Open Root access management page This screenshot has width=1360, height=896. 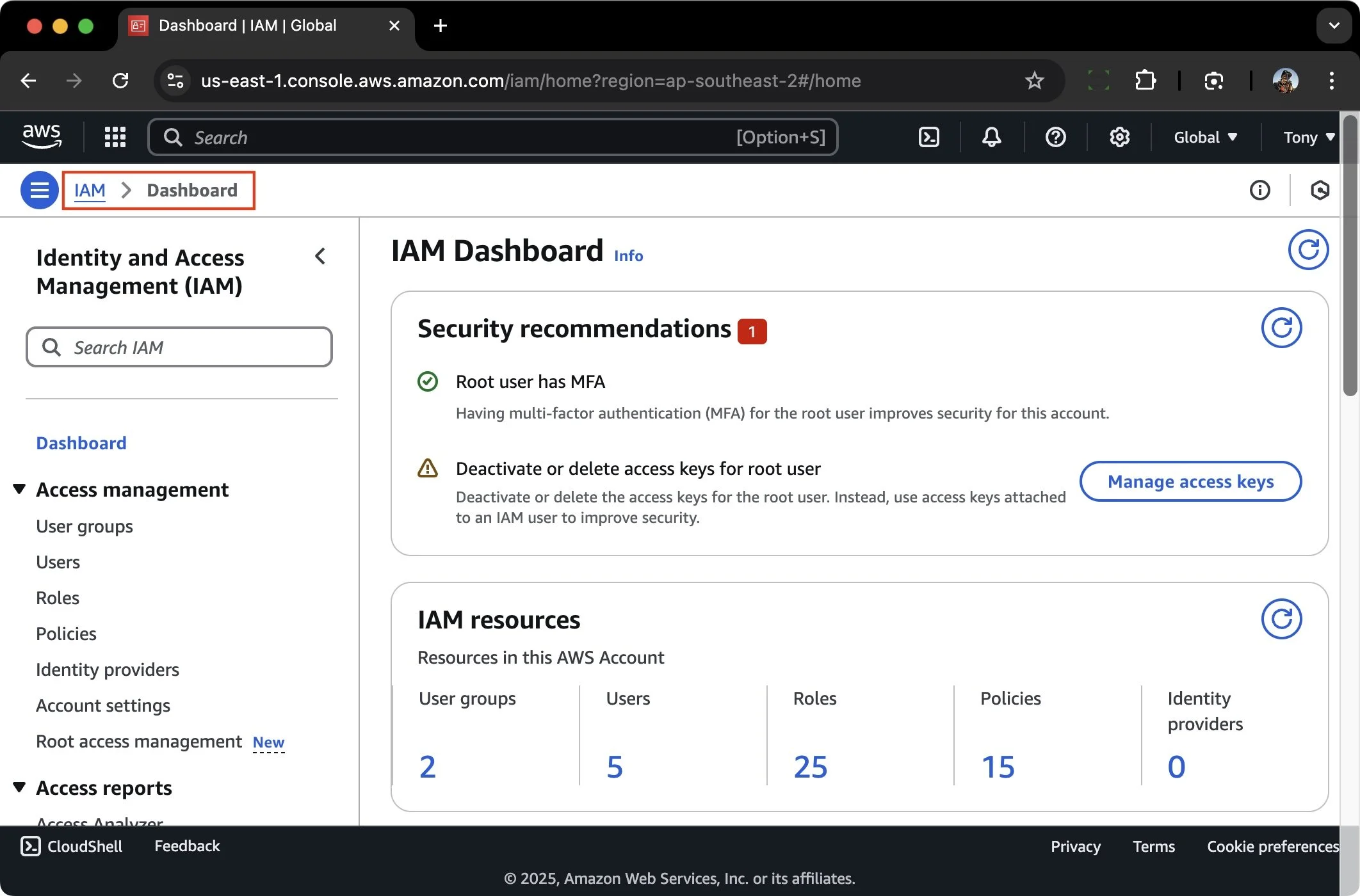tap(138, 741)
